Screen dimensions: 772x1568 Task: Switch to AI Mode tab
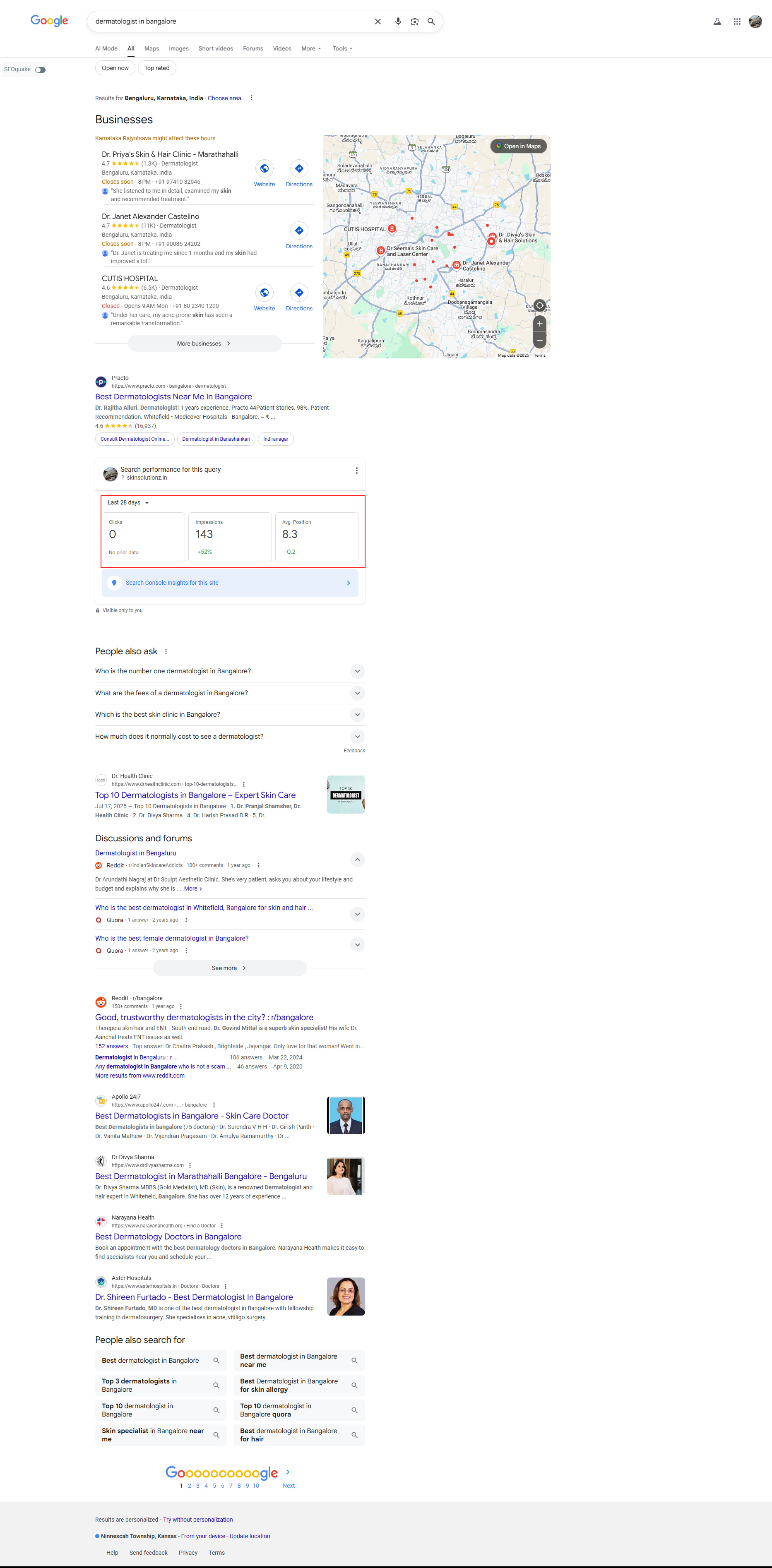pos(106,49)
